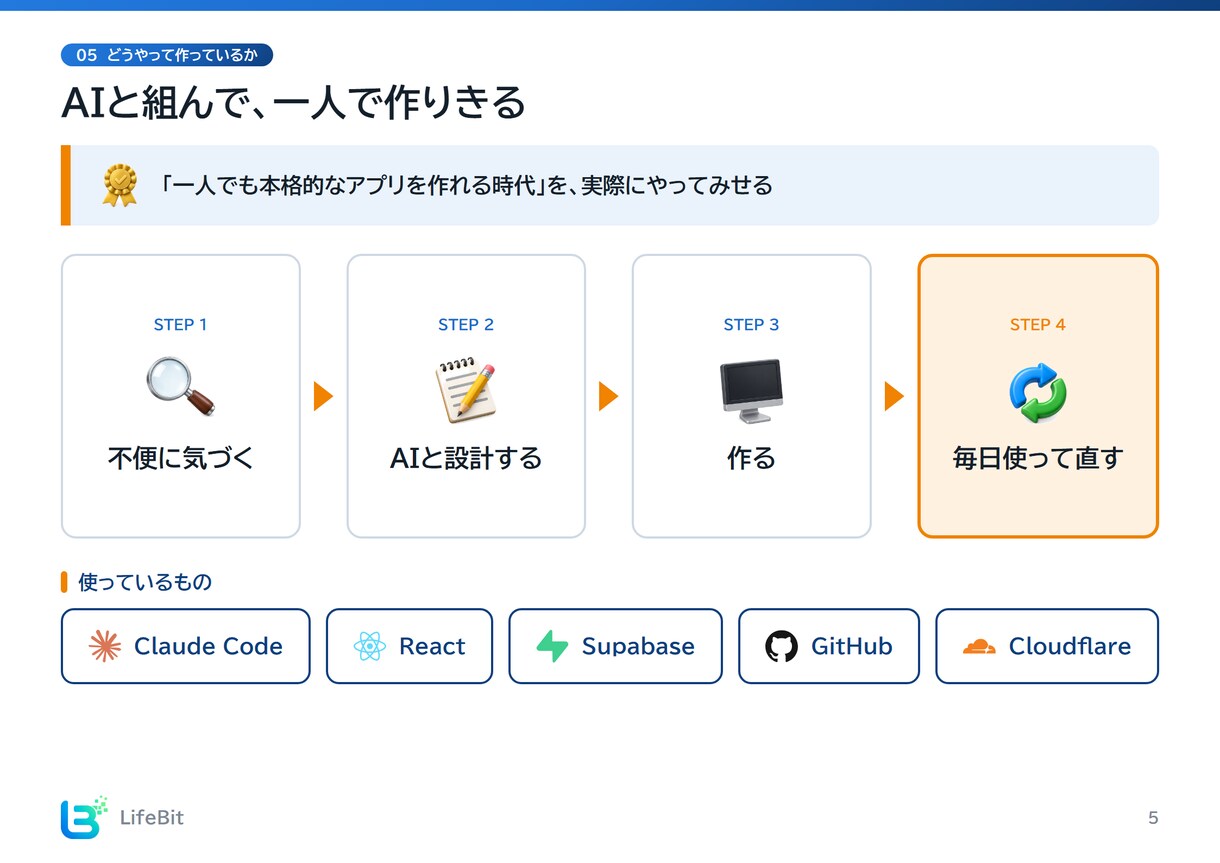Click the STEP 1 label

pos(181,324)
